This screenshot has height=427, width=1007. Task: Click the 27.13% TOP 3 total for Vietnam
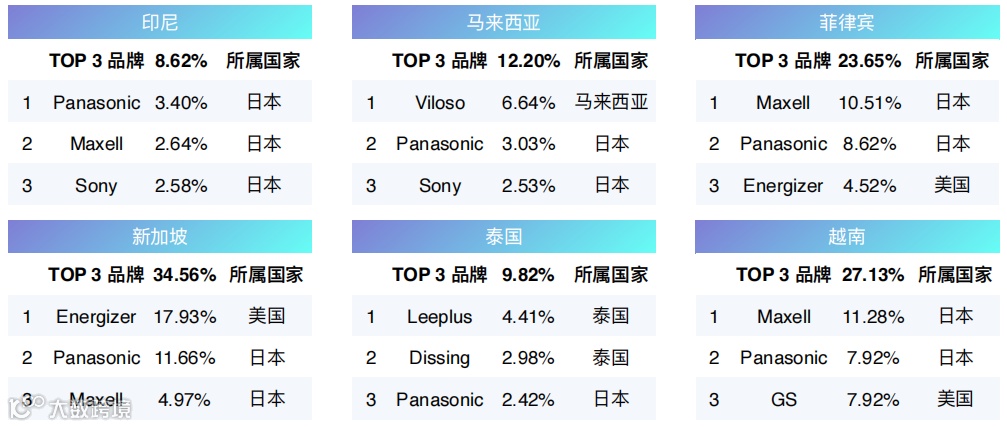tap(873, 275)
